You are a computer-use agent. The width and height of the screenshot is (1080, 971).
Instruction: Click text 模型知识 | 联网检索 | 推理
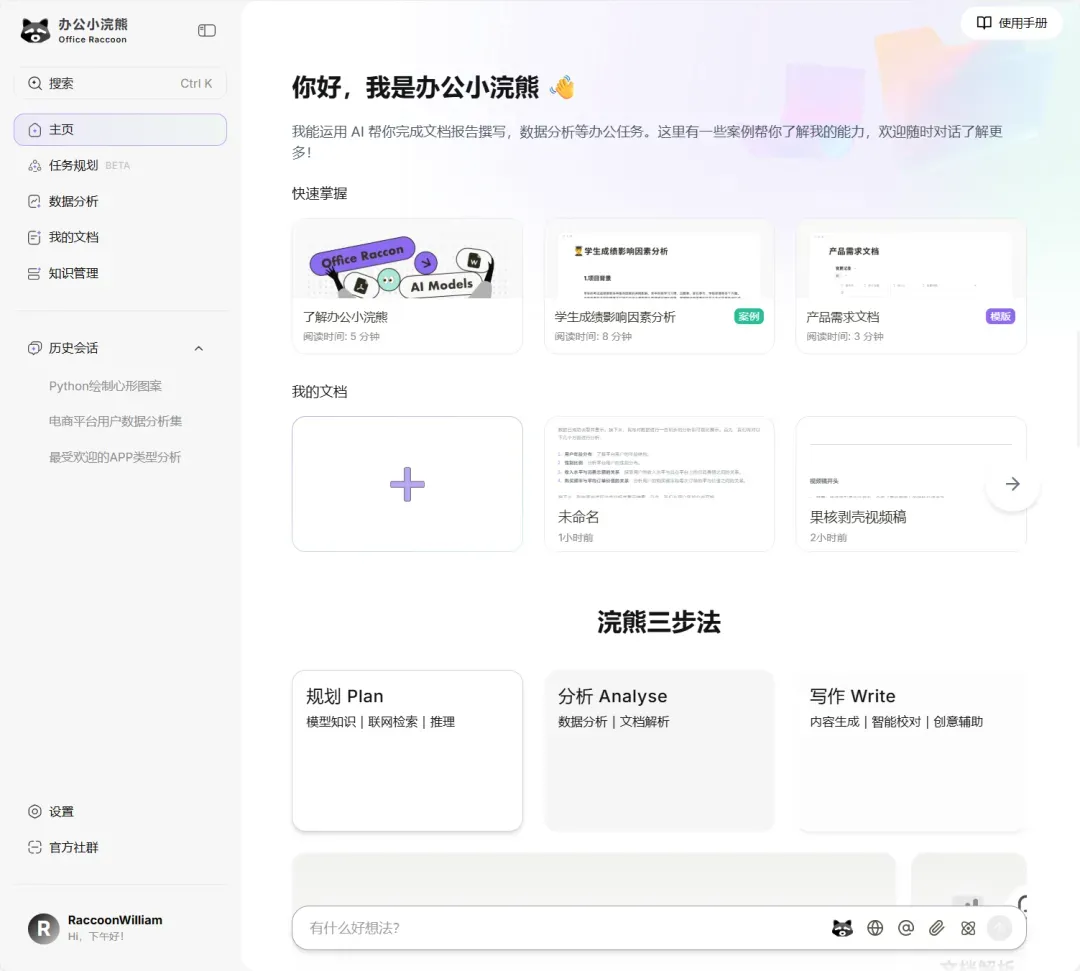(380, 722)
